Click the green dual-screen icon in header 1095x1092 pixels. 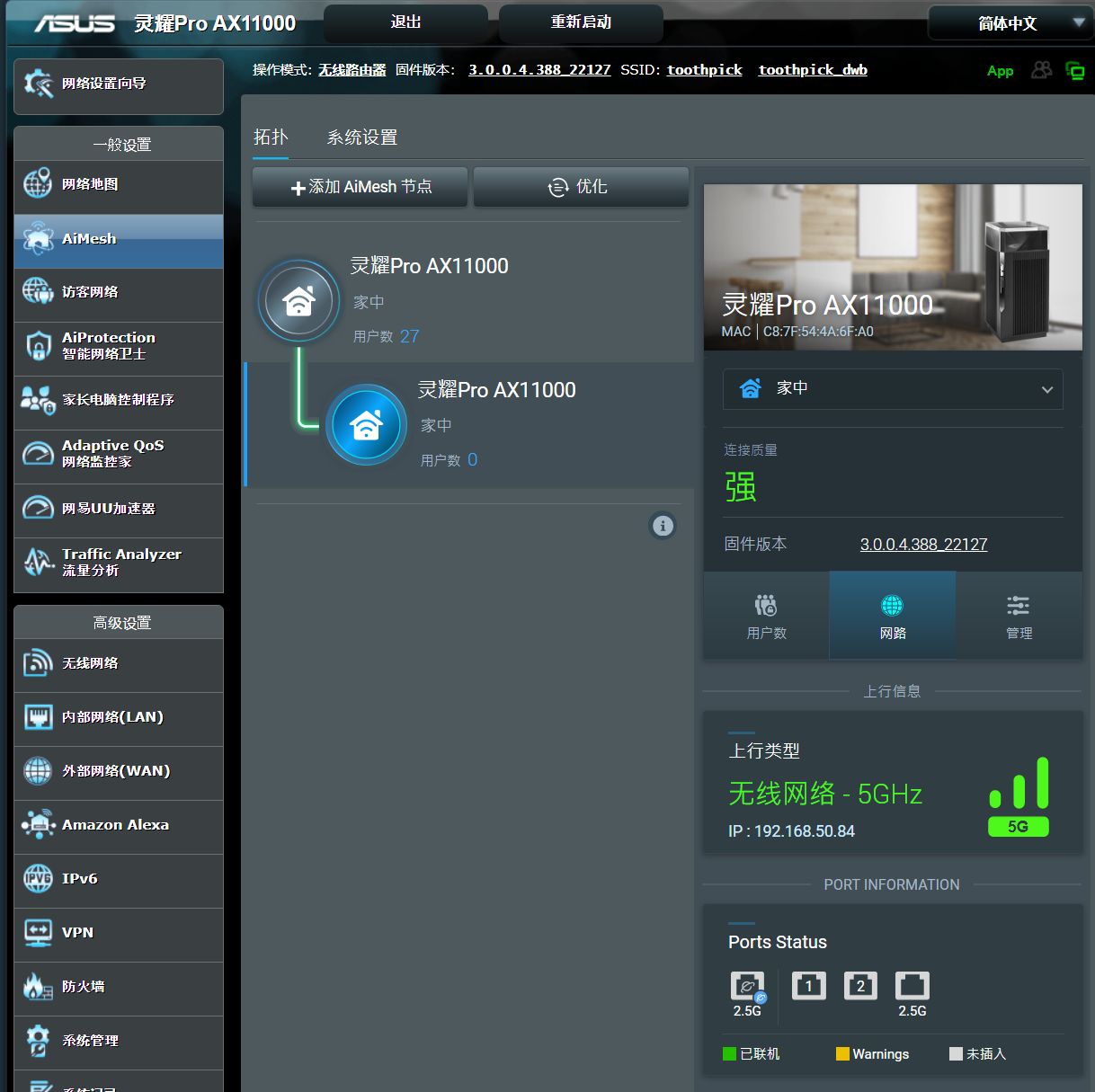tap(1074, 70)
